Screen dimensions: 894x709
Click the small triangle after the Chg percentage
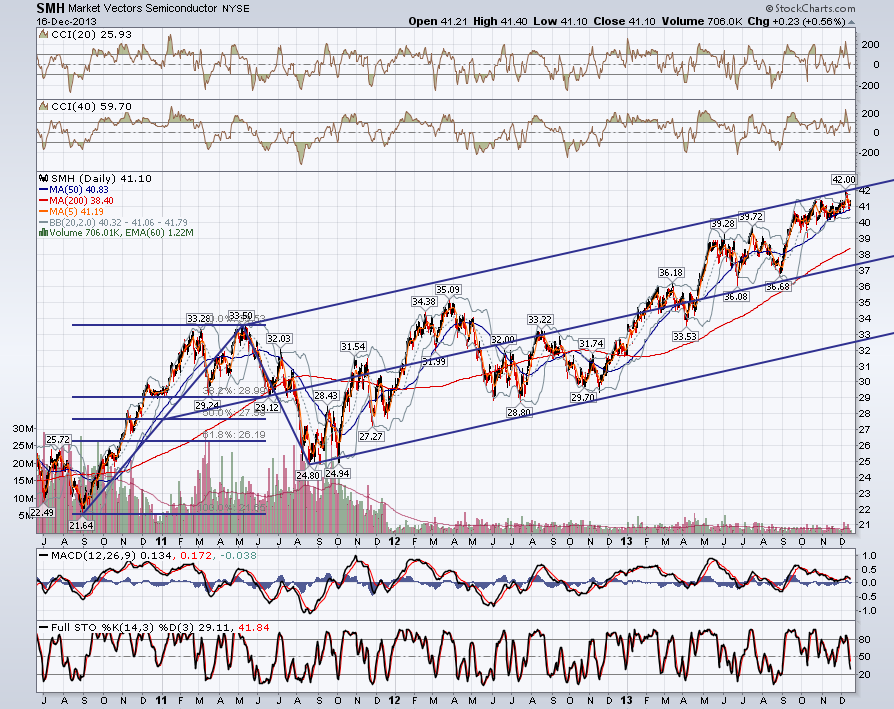click(851, 22)
